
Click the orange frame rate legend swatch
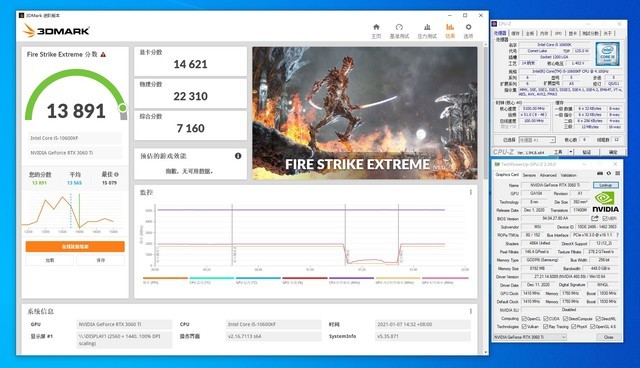(x=165, y=278)
